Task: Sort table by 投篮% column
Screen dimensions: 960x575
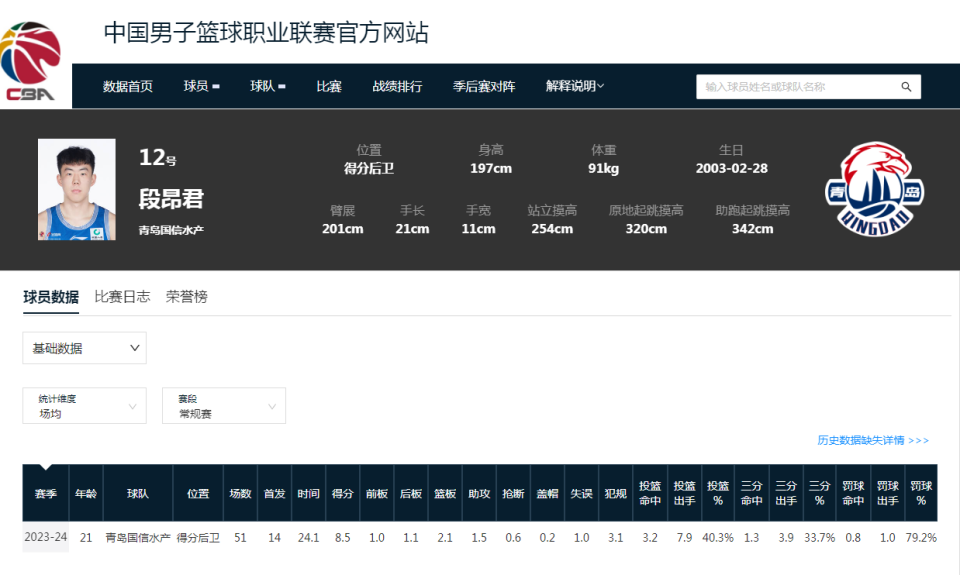Action: 718,494
